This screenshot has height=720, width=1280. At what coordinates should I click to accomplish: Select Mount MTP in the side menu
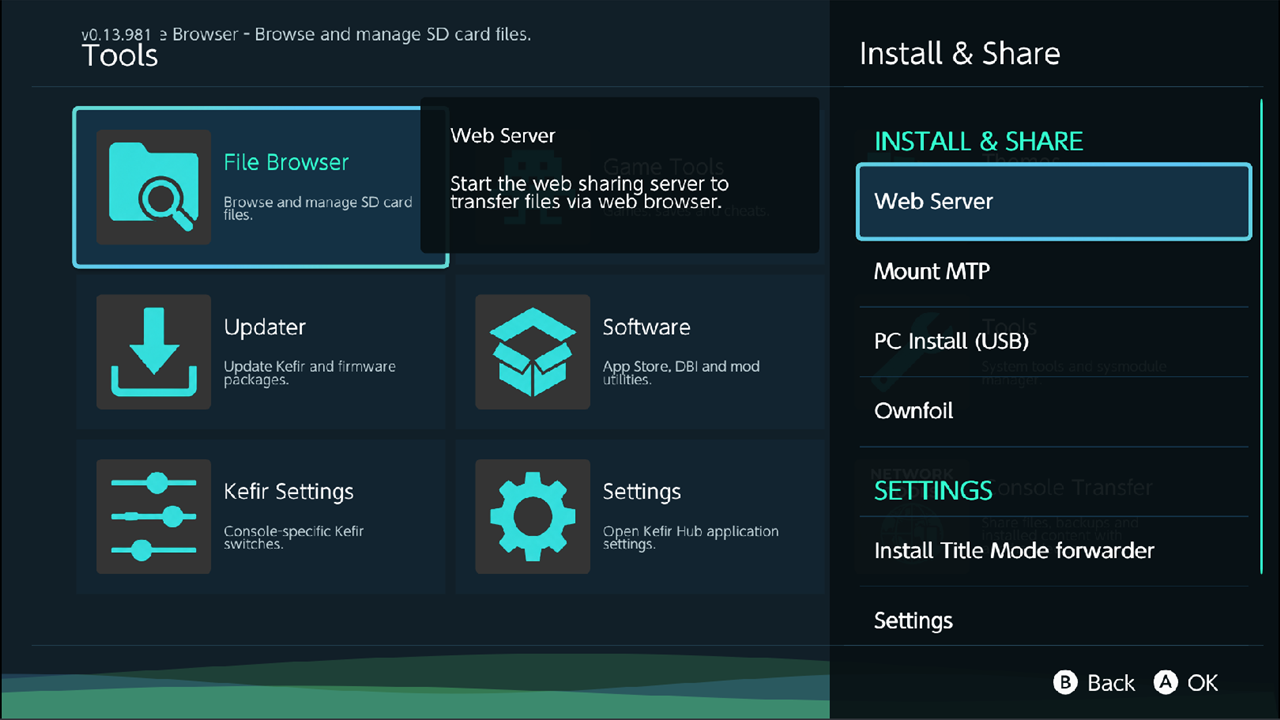pos(1054,272)
